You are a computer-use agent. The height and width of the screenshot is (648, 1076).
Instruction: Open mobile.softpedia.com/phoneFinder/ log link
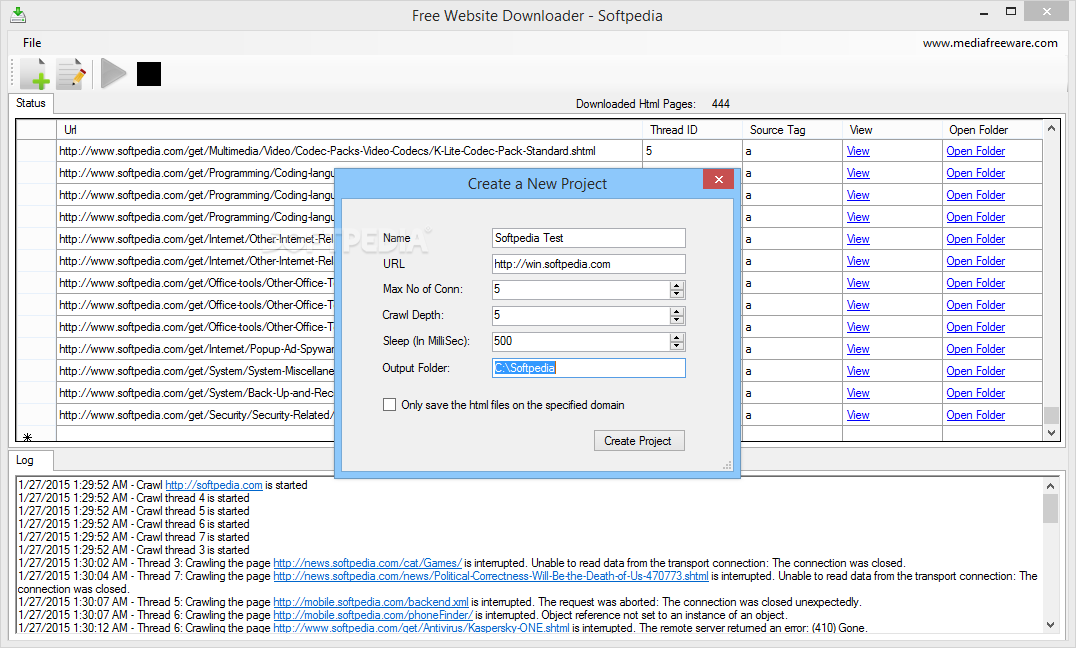[373, 615]
